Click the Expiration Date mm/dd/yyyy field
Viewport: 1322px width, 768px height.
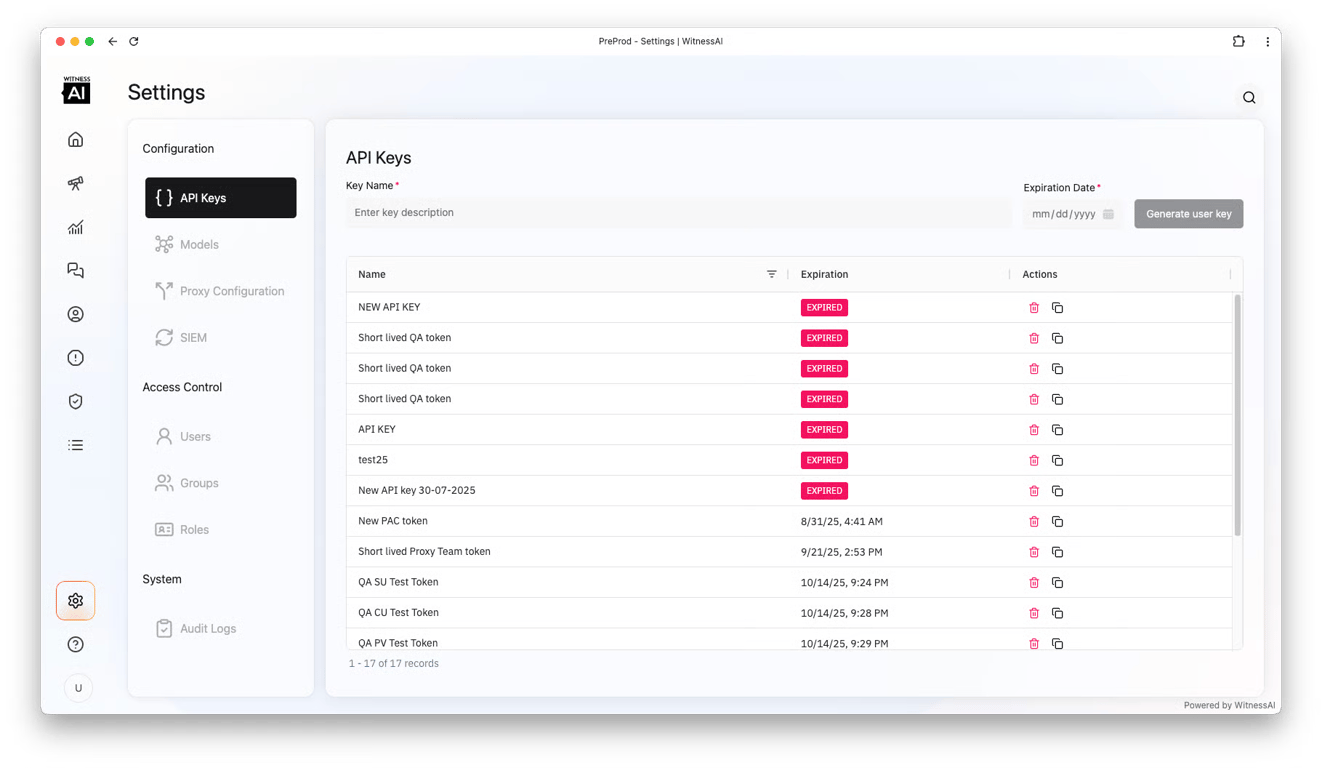1072,214
